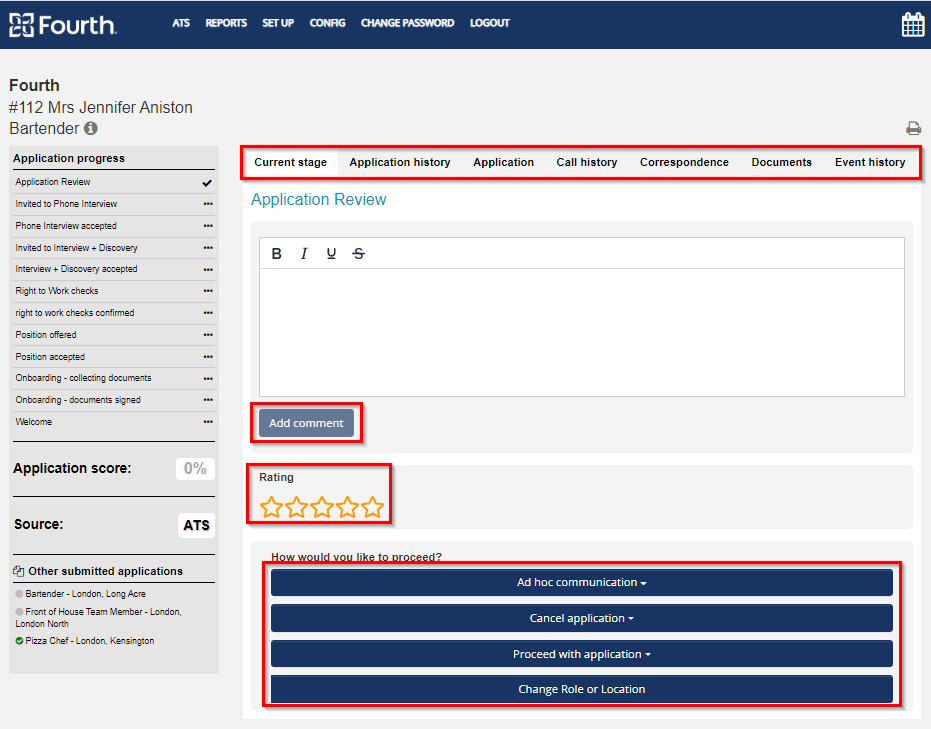Viewport: 931px width, 729px height.
Task: Rate the application four stars
Action: click(347, 507)
